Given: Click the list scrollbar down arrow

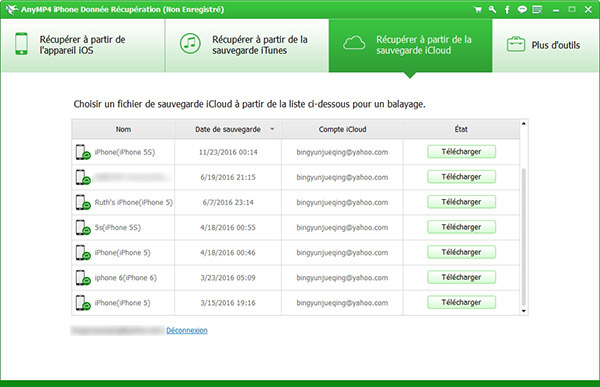Looking at the screenshot, I should (x=523, y=311).
